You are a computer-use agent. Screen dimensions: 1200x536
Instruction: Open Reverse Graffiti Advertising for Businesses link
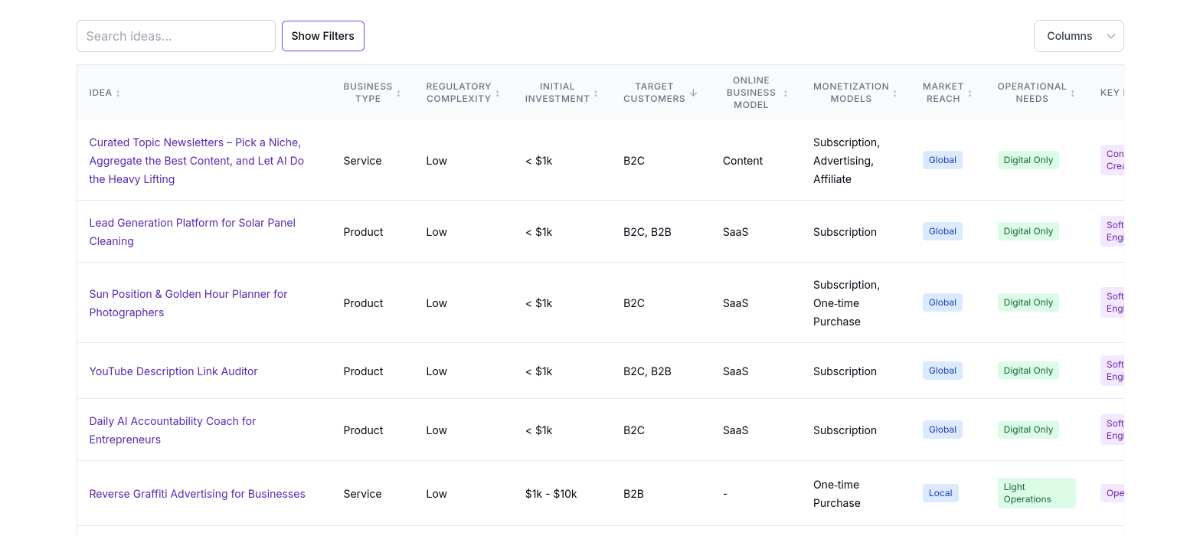197,494
